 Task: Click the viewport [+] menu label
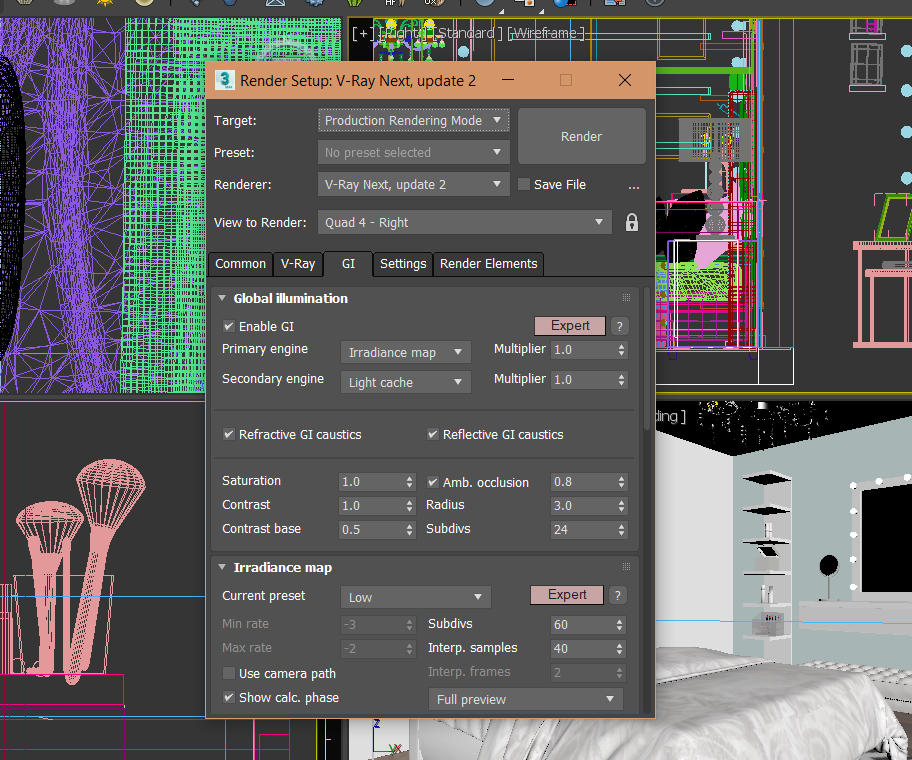click(363, 33)
